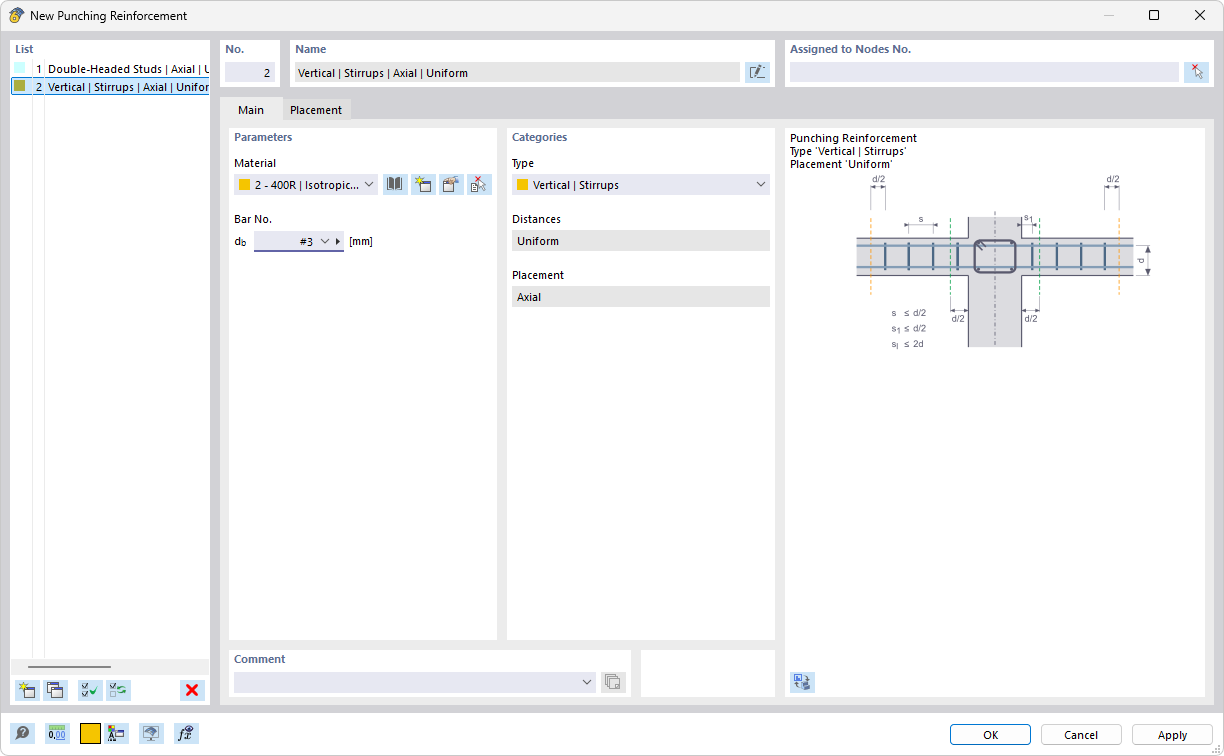Click the copy list item icon
Image resolution: width=1224 pixels, height=756 pixels.
[x=55, y=690]
